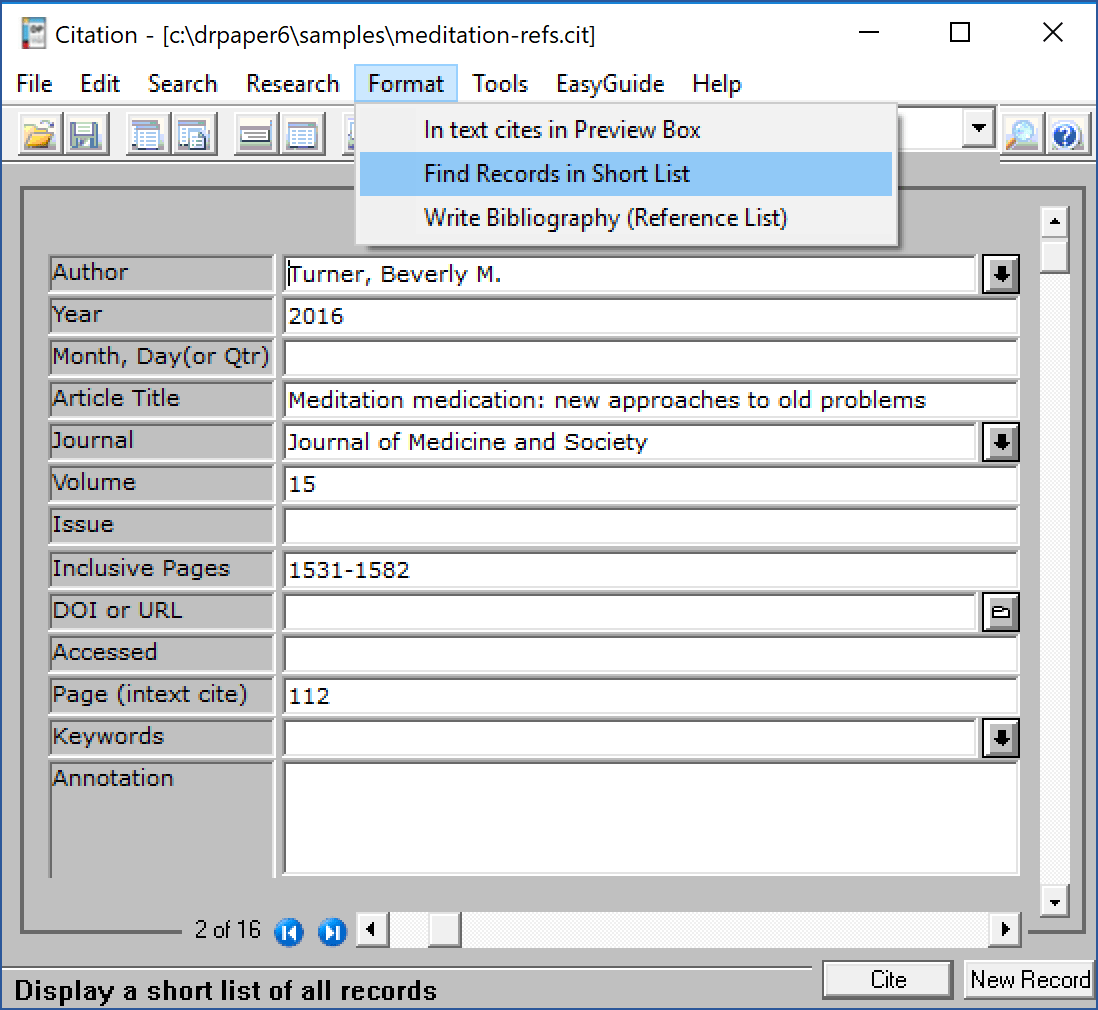This screenshot has height=1010, width=1098.
Task: Go to the previous record with blue arrow
Action: (x=289, y=932)
